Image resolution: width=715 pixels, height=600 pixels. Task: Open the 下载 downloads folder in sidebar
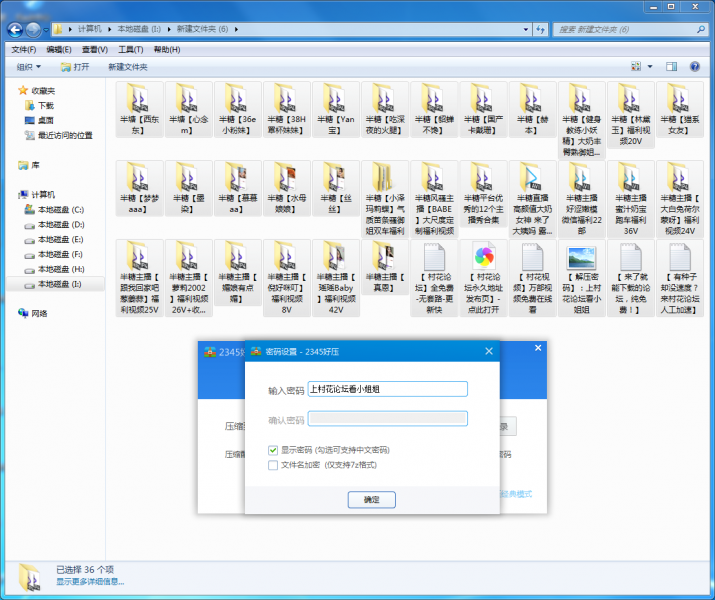click(46, 105)
